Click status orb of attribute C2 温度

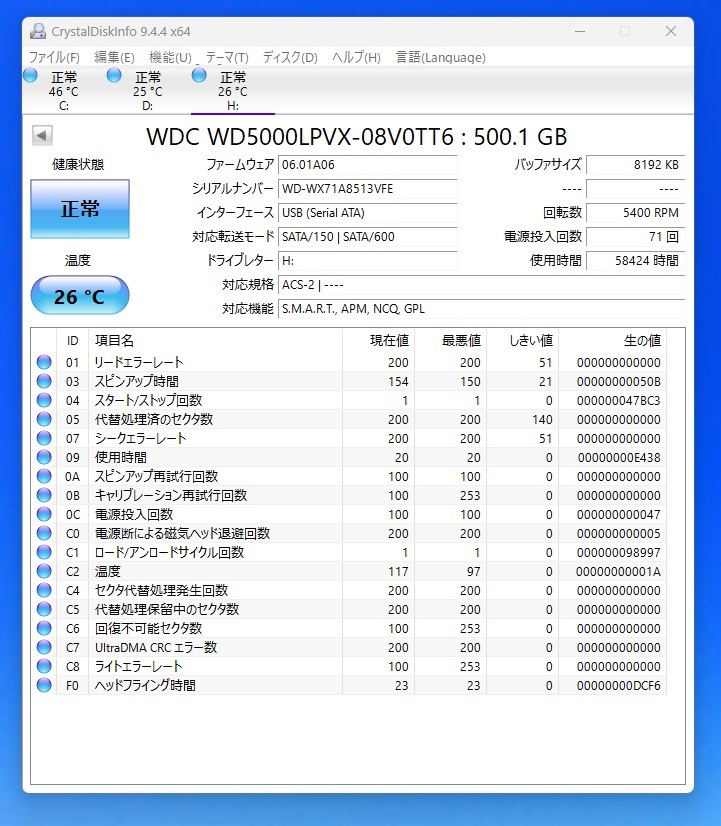point(44,571)
